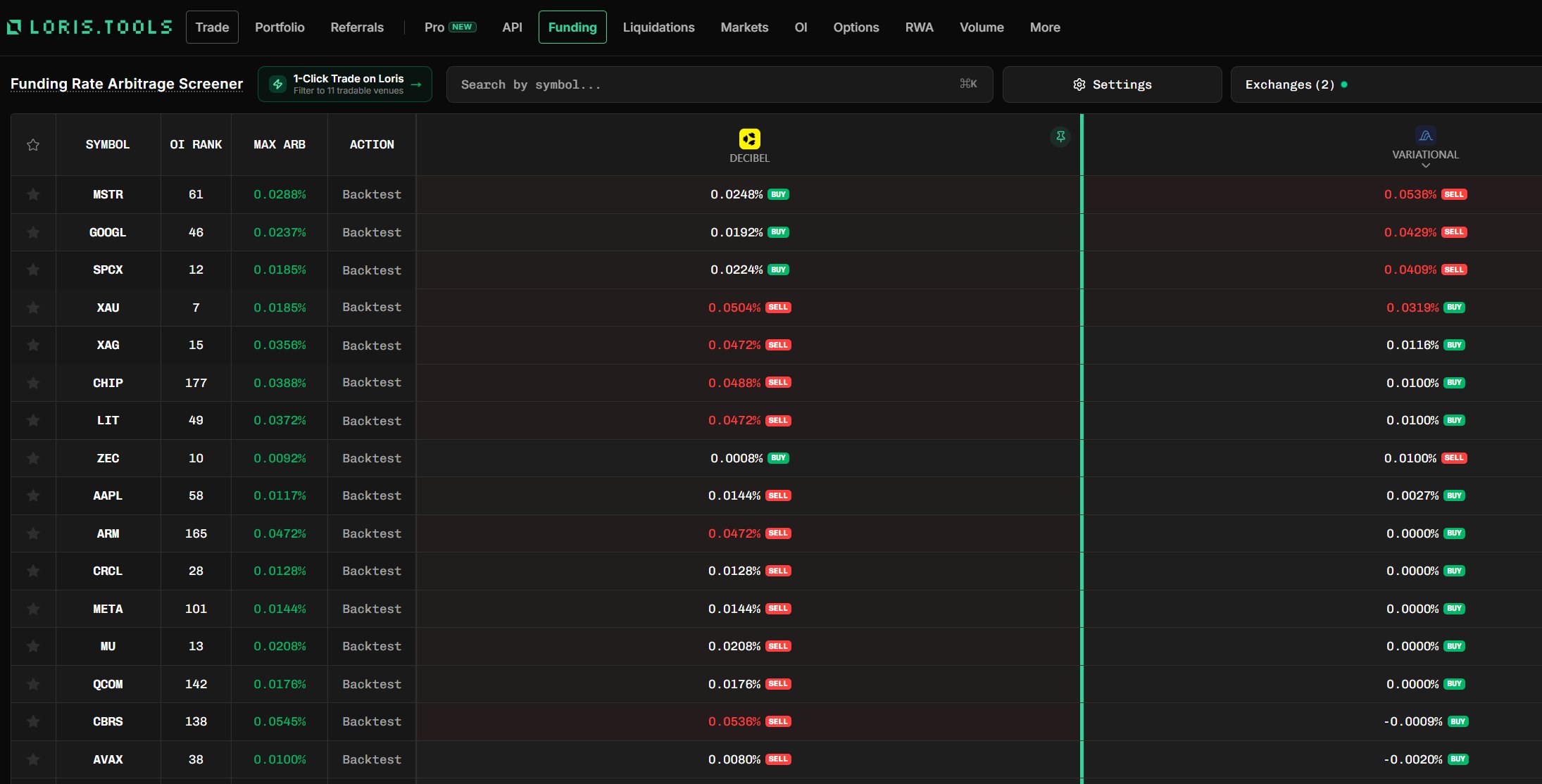Go to the Portfolio page

280,27
